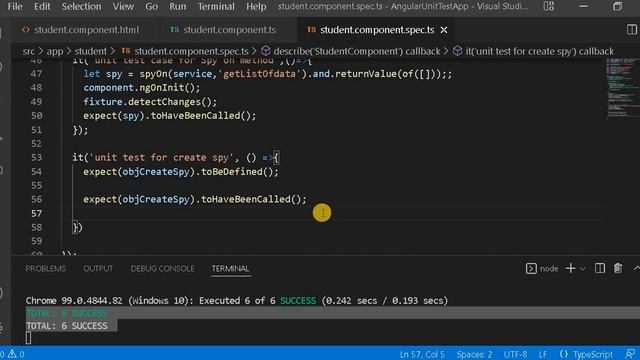
Task: Create a new terminal with plus icon
Action: [x=570, y=268]
